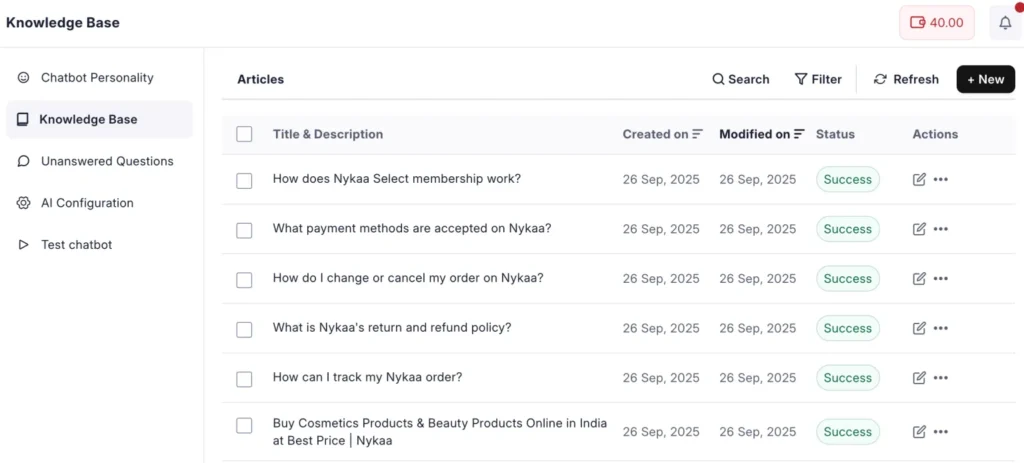Open 'How can I track my Nykaa order?'
The height and width of the screenshot is (463, 1024).
point(368,377)
